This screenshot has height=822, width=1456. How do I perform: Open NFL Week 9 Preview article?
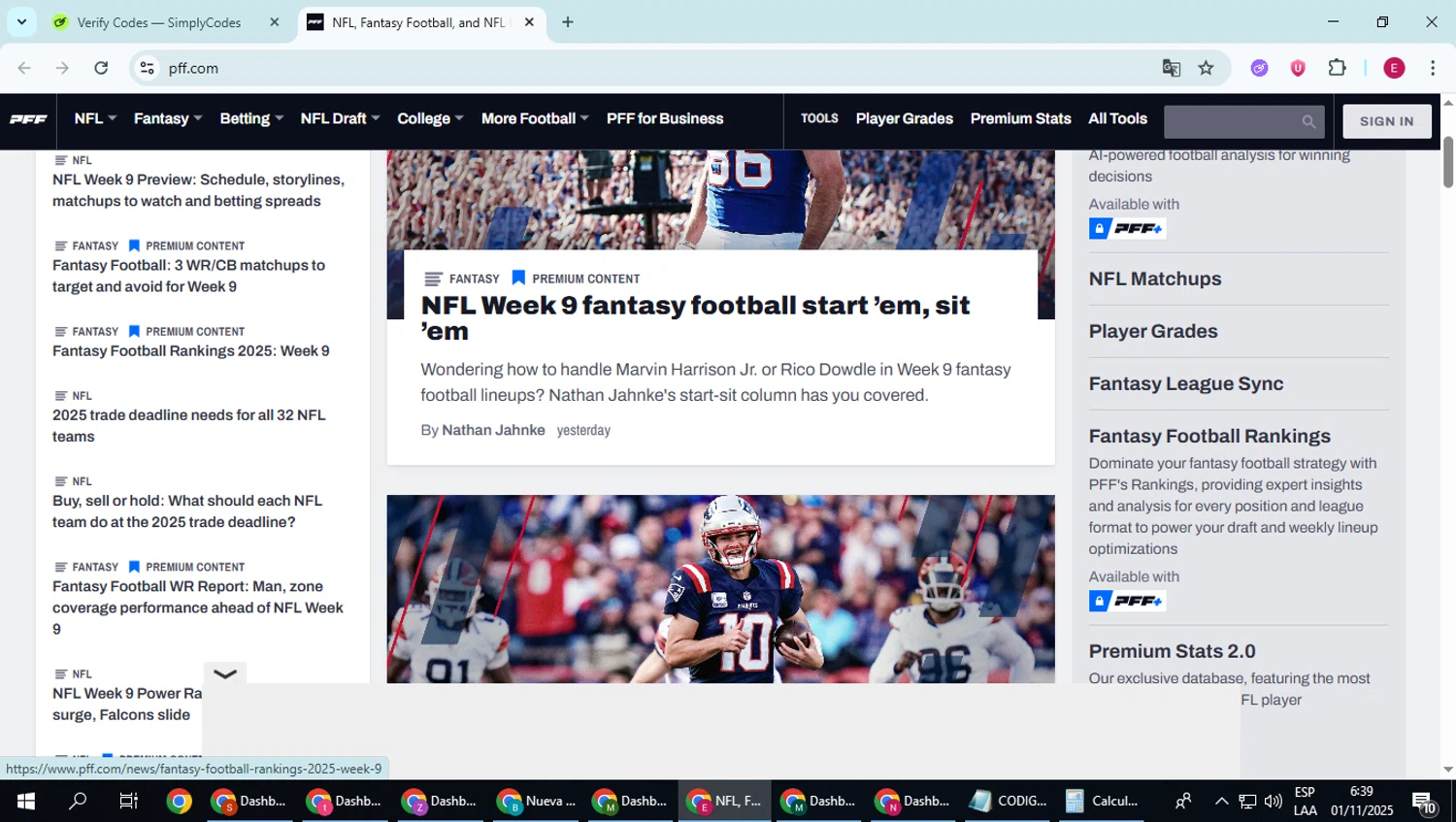tap(198, 190)
